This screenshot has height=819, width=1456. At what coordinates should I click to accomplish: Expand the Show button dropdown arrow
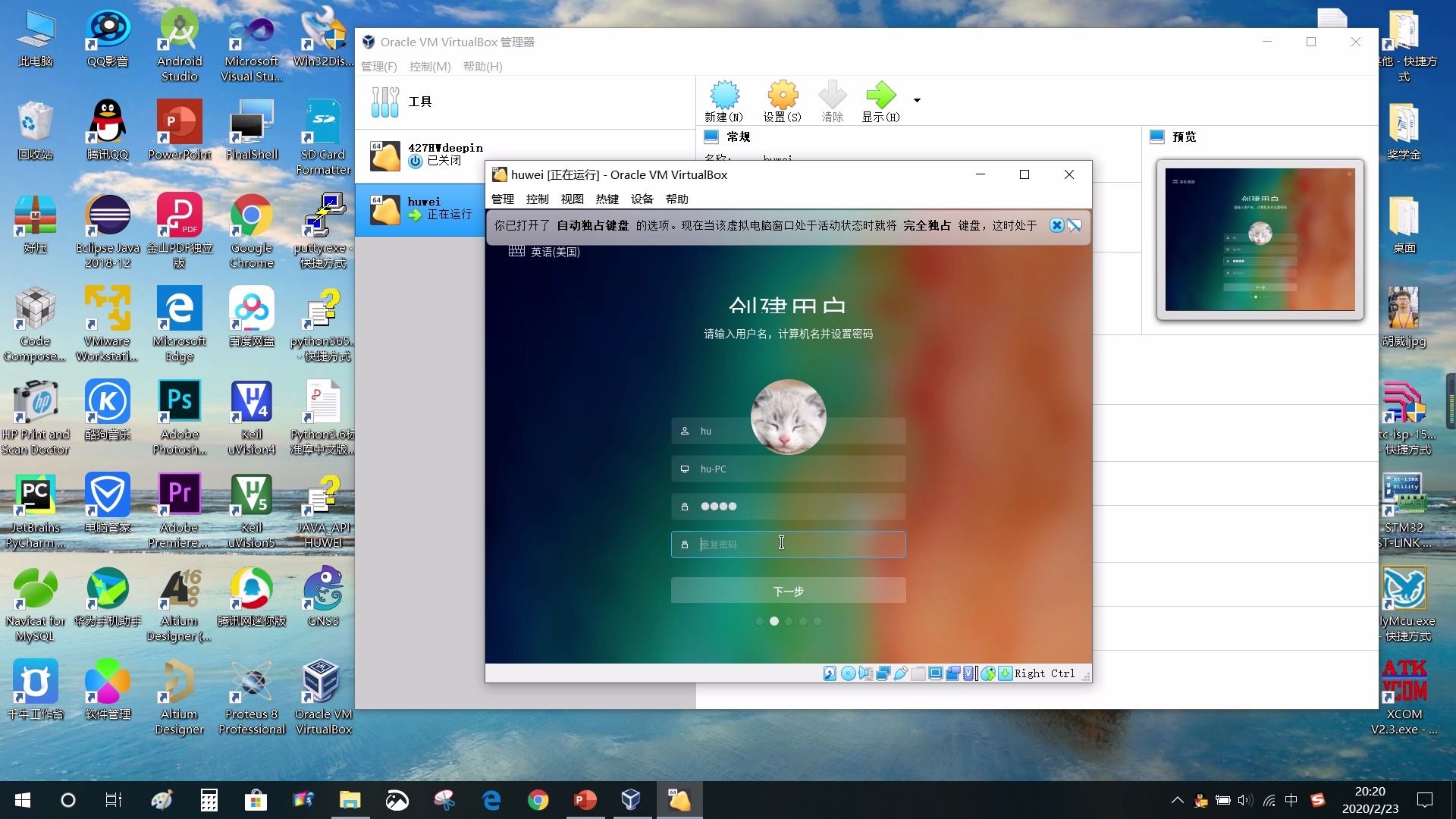917,100
